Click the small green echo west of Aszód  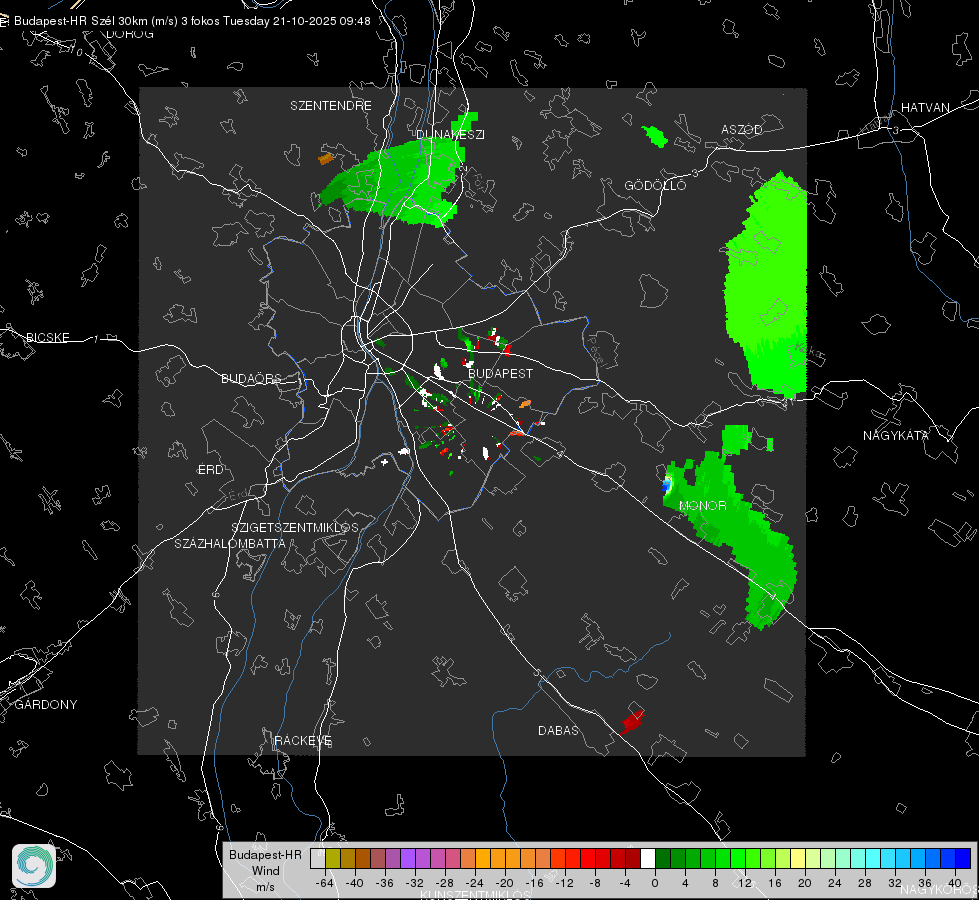tap(654, 136)
